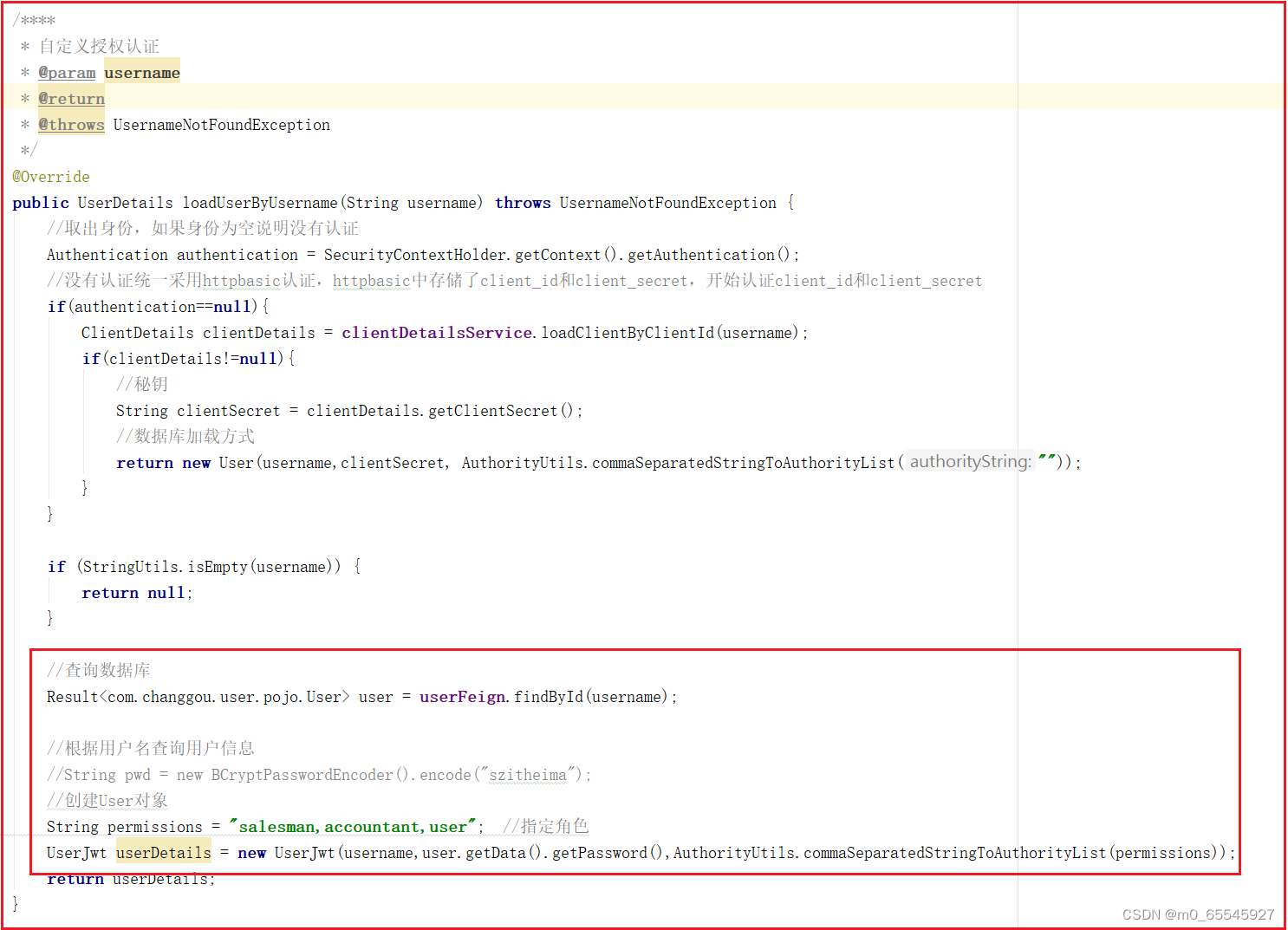1288x930 pixels.
Task: Click UsernameNotFoundException in method signature
Action: point(668,203)
